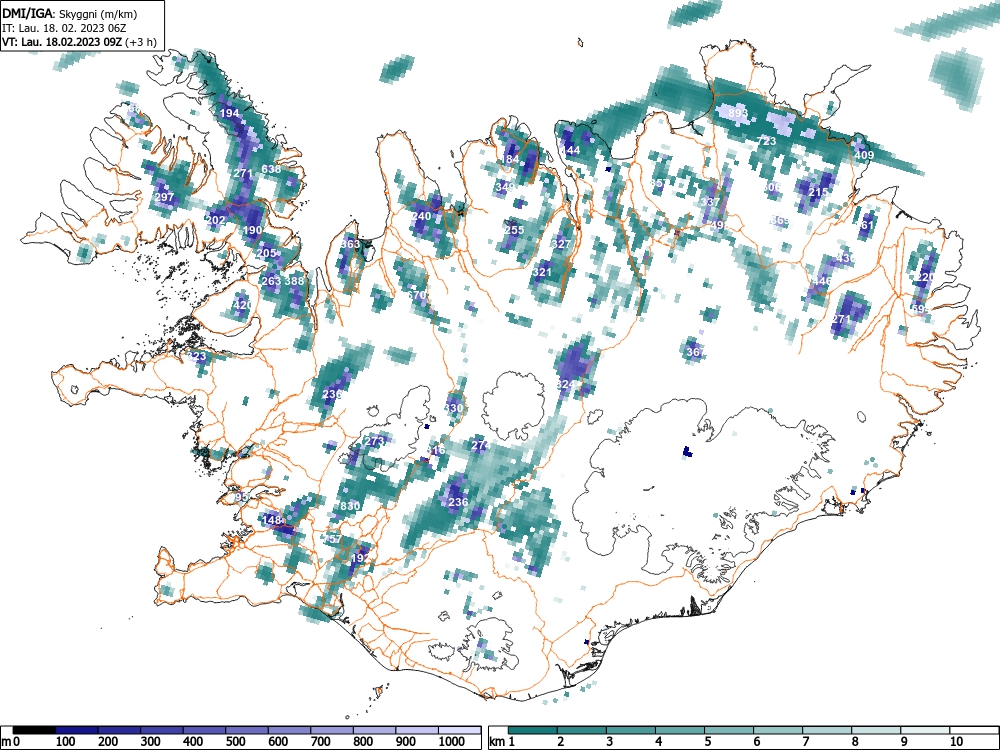The image size is (1000, 750).
Task: Click the 330 visibility value on the map
Action: coord(453,409)
